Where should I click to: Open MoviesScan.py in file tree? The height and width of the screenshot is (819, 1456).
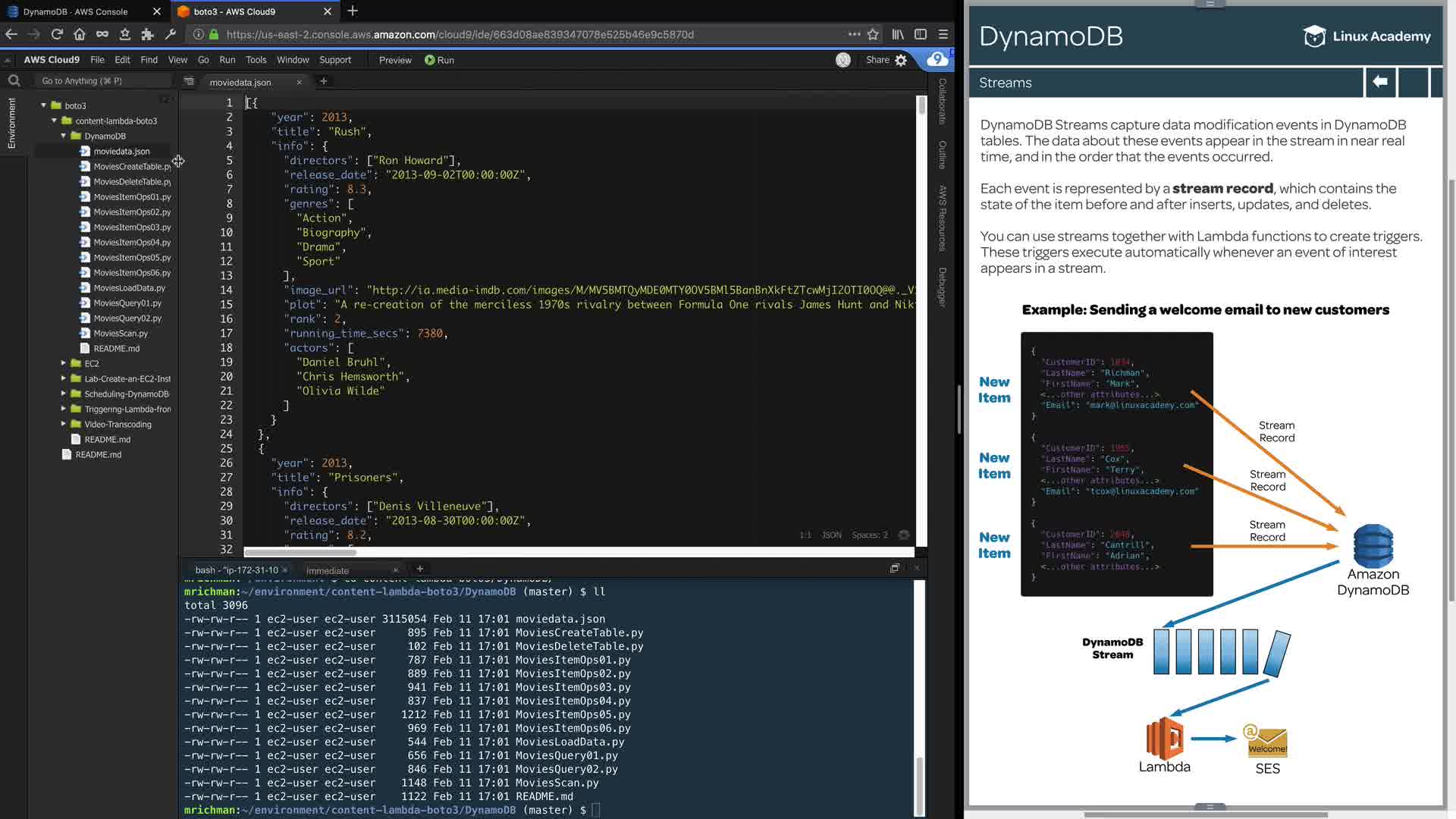click(x=121, y=333)
